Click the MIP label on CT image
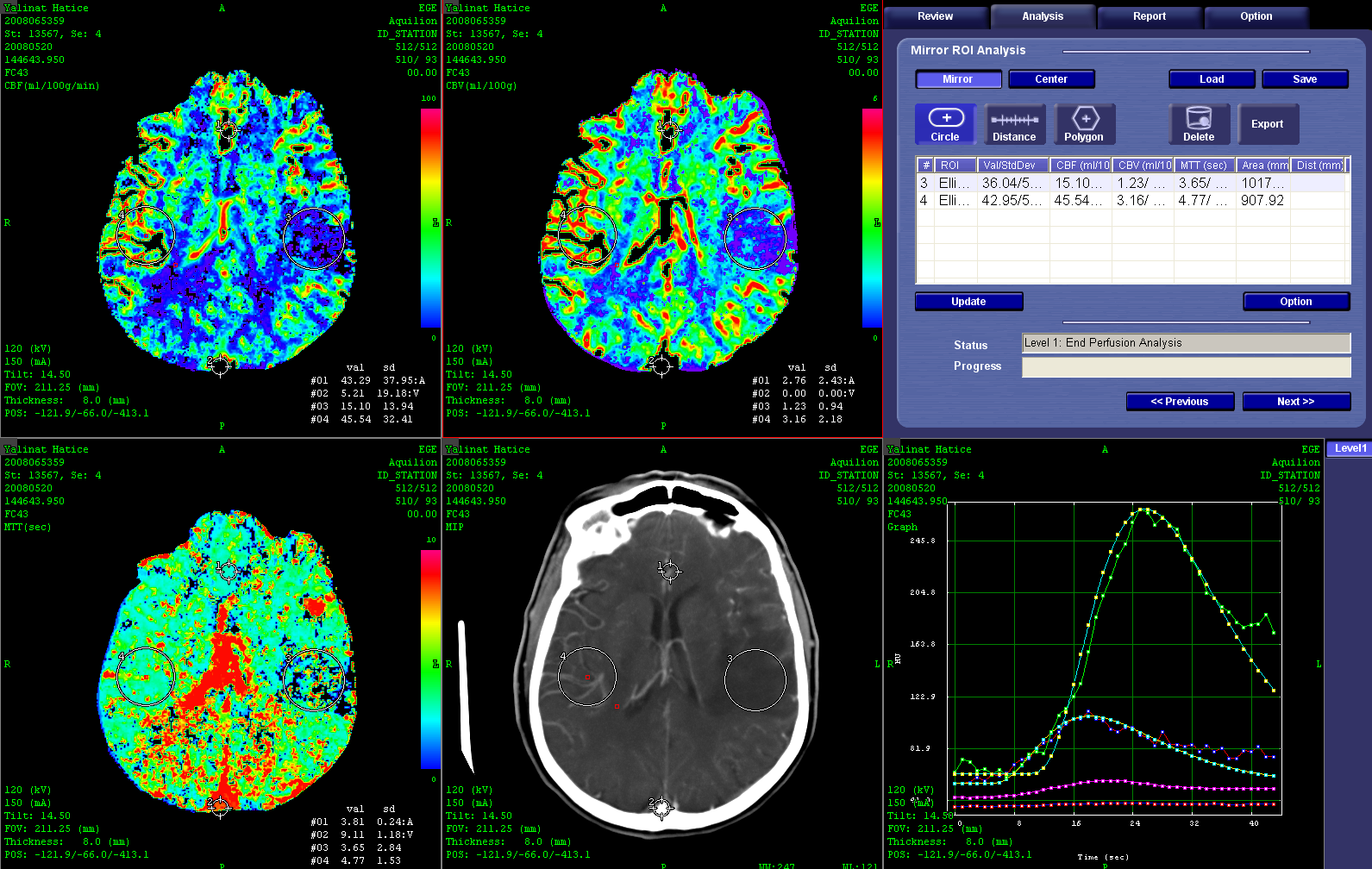Image resolution: width=1372 pixels, height=869 pixels. pyautogui.click(x=454, y=528)
